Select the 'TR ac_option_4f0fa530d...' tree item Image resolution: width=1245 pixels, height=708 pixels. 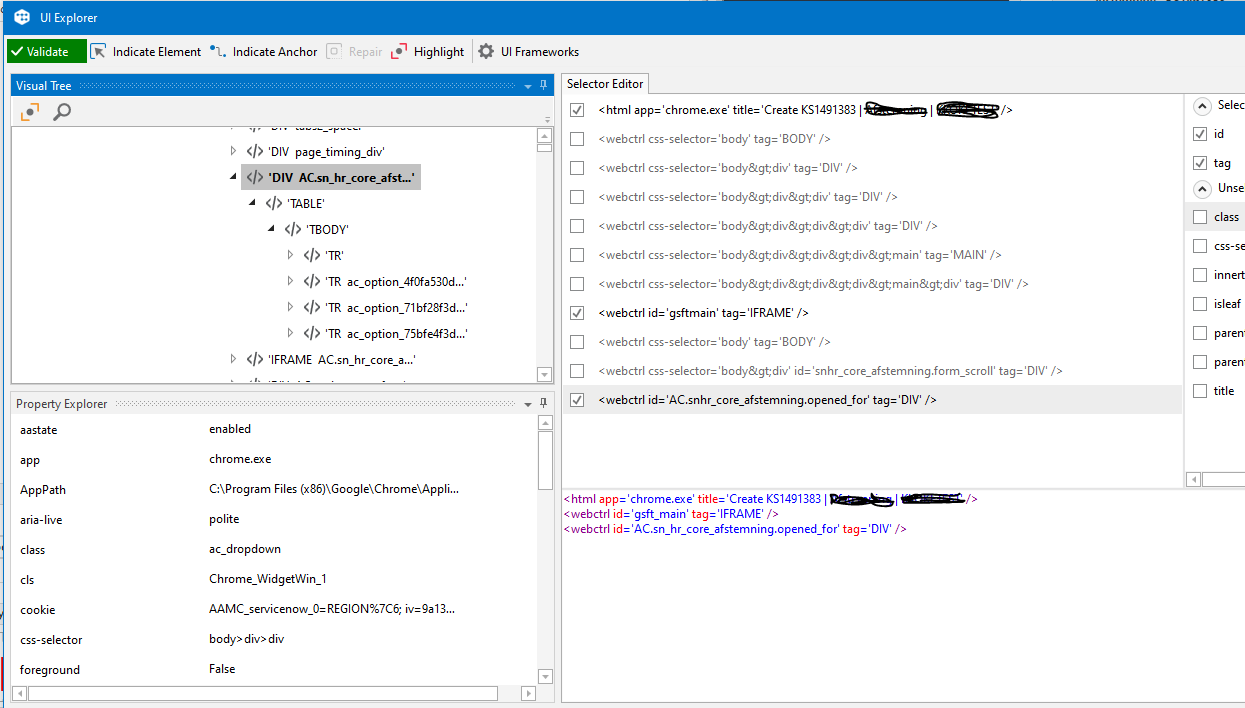tap(396, 281)
